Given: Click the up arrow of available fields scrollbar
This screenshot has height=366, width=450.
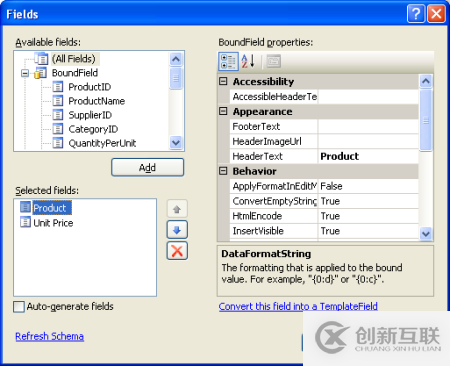Looking at the screenshot, I should click(176, 59).
